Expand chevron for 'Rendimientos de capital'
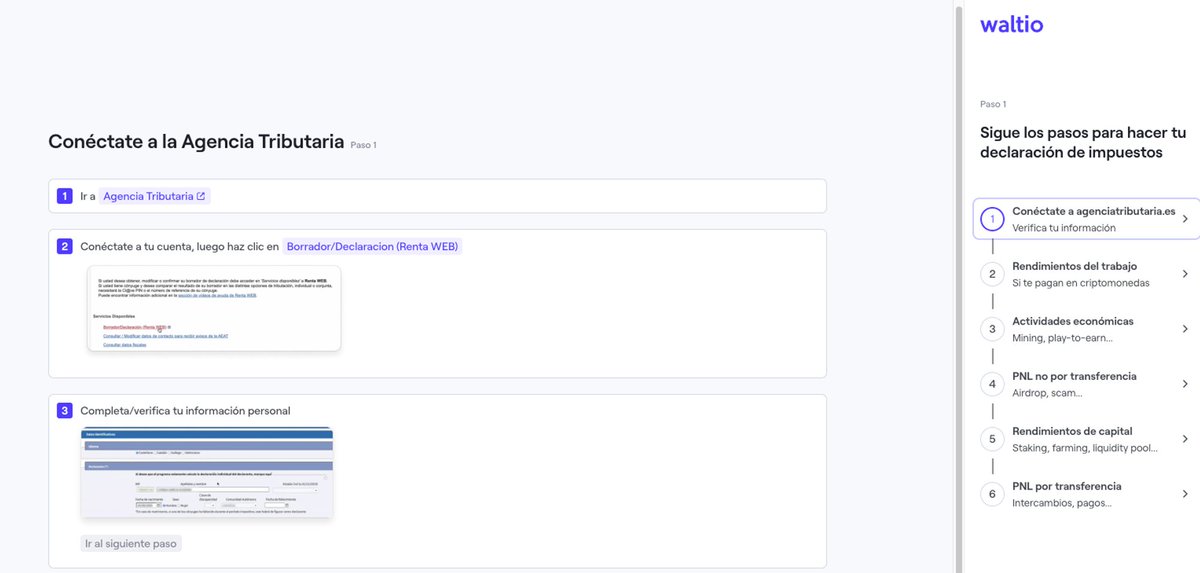 coord(1185,439)
